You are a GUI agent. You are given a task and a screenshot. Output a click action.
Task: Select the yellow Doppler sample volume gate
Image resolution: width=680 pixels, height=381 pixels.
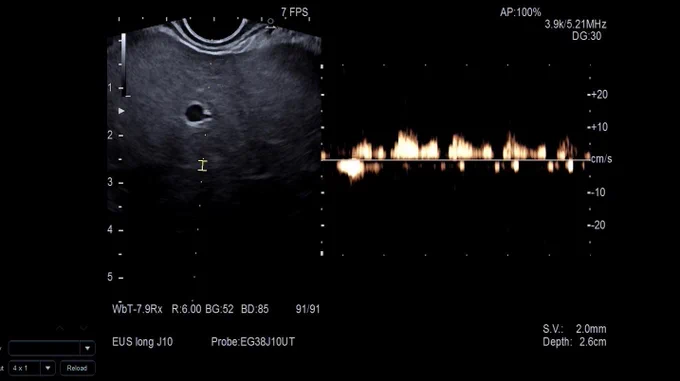pos(203,165)
